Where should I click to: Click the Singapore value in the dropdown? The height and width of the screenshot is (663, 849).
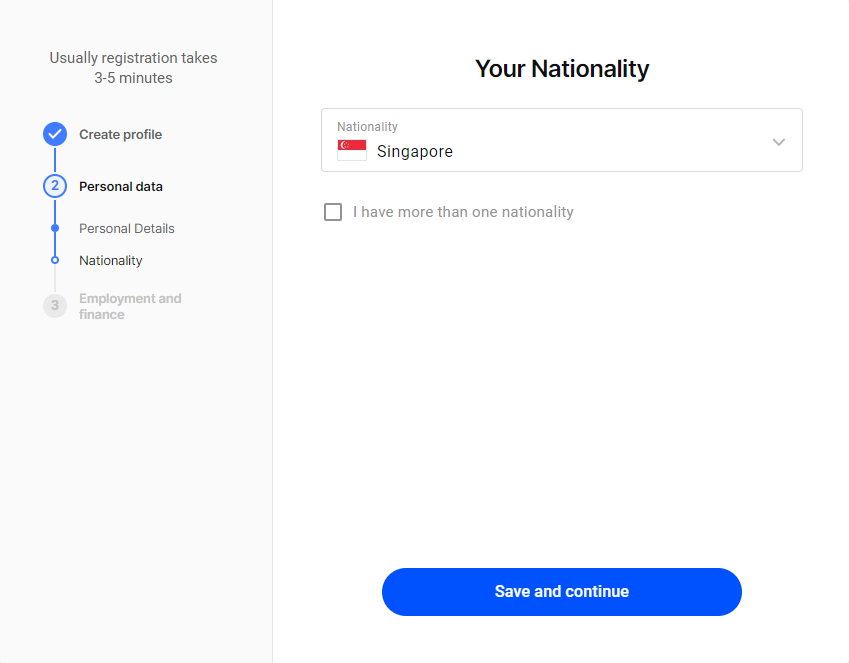click(x=415, y=151)
